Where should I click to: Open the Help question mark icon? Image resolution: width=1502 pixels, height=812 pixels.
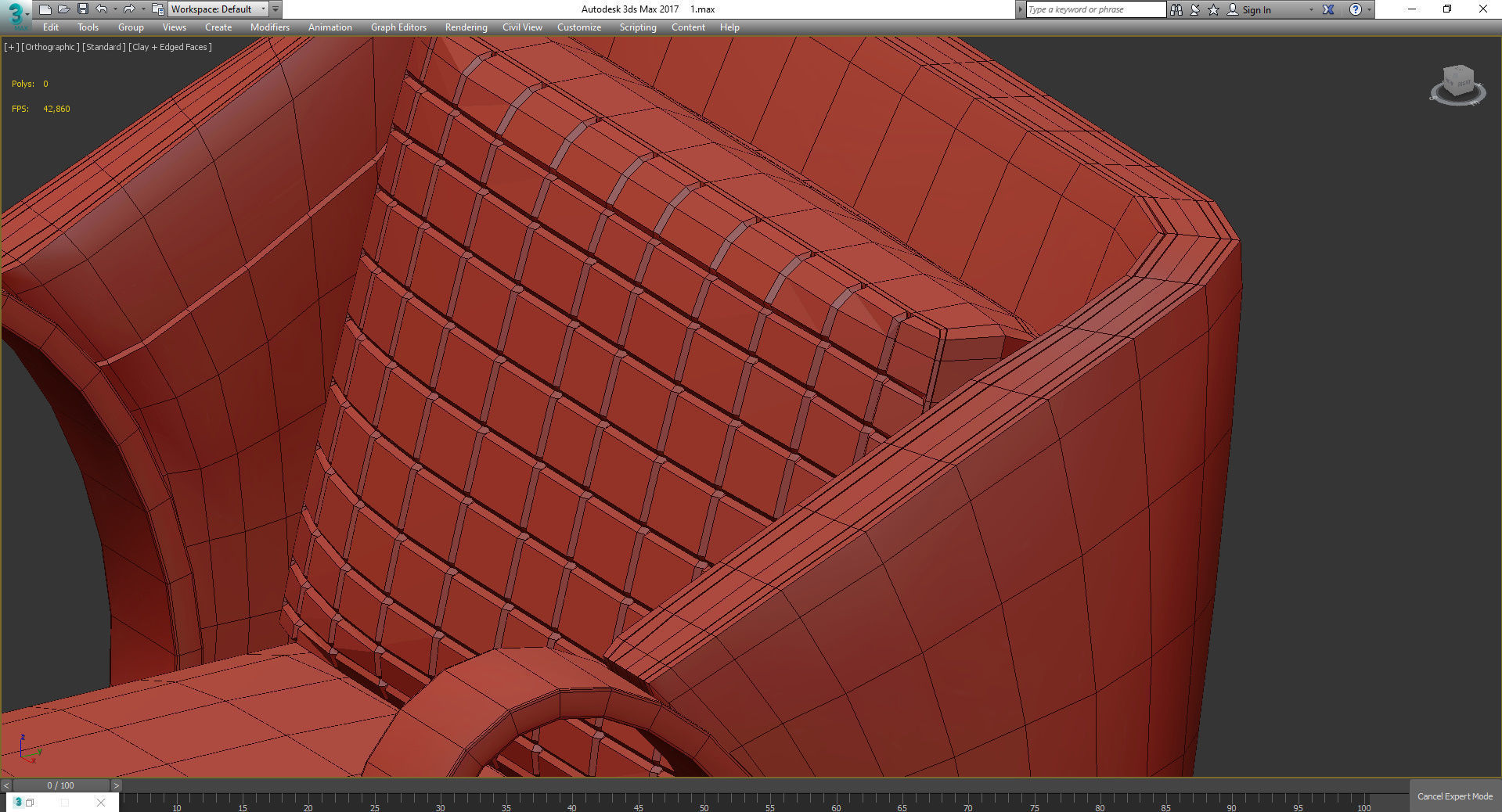[1355, 9]
